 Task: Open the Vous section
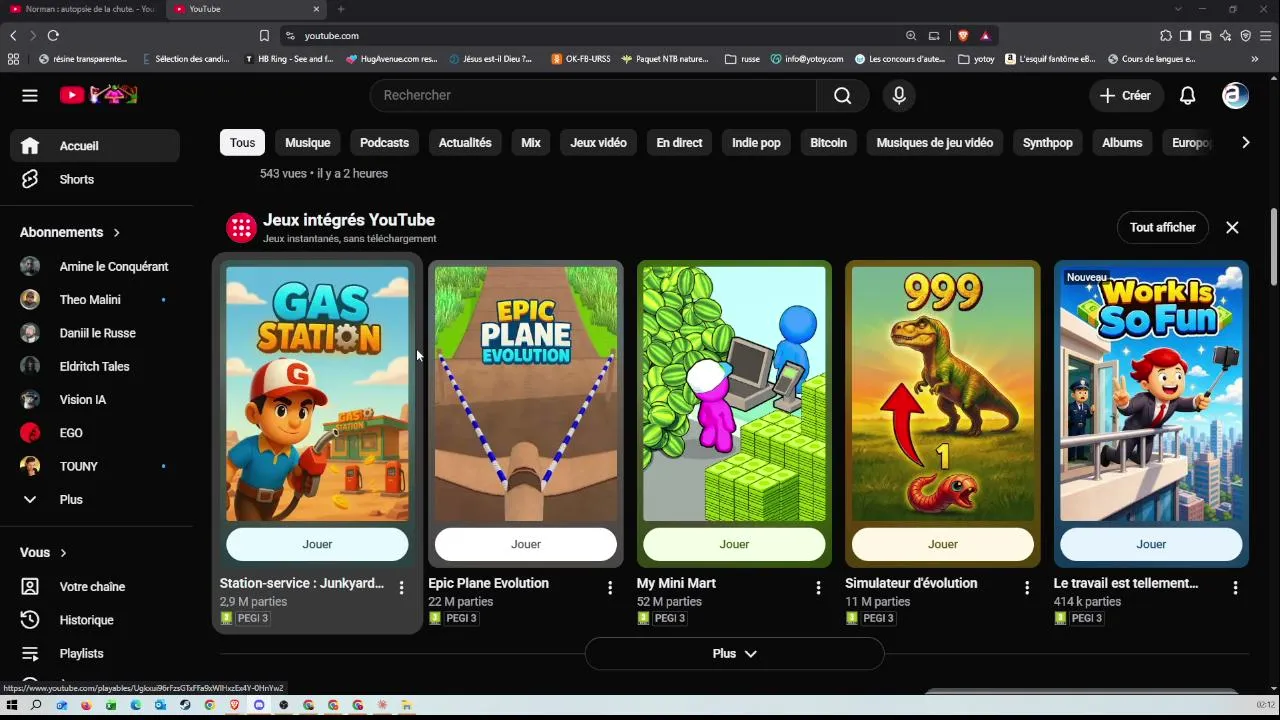[x=43, y=553]
